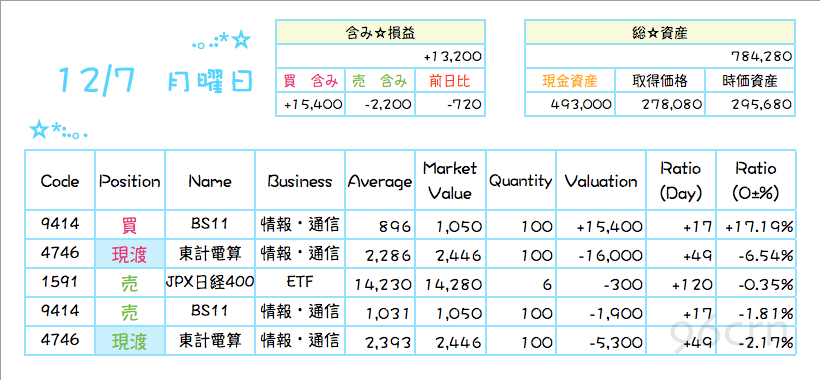Click the star decoration above the date
The image size is (820, 380).
(x=222, y=41)
